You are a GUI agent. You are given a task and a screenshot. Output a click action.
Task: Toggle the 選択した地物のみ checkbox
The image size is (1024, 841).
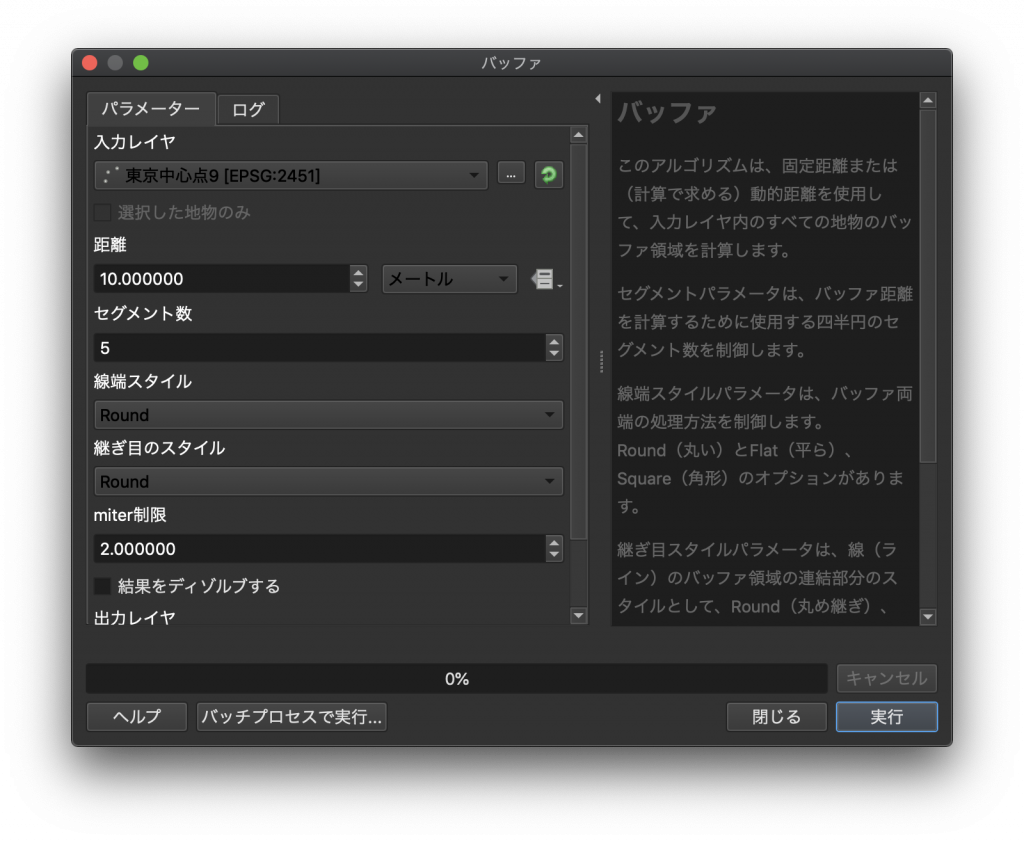click(103, 213)
